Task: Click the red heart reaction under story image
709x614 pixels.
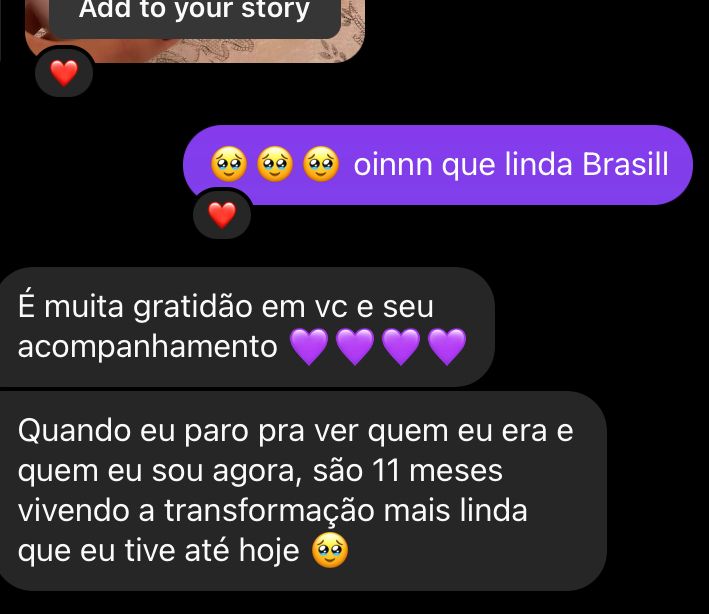Action: pos(64,73)
